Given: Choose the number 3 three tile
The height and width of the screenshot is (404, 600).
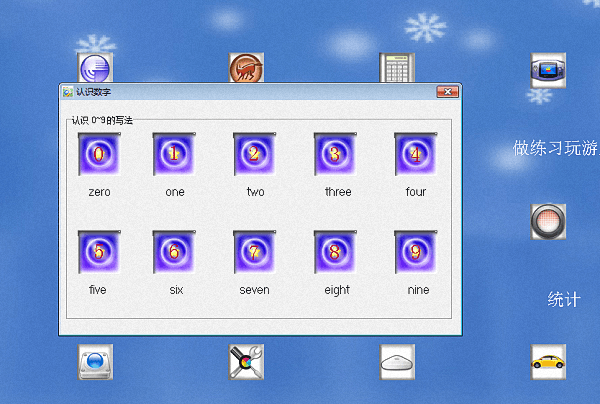Looking at the screenshot, I should click(335, 155).
